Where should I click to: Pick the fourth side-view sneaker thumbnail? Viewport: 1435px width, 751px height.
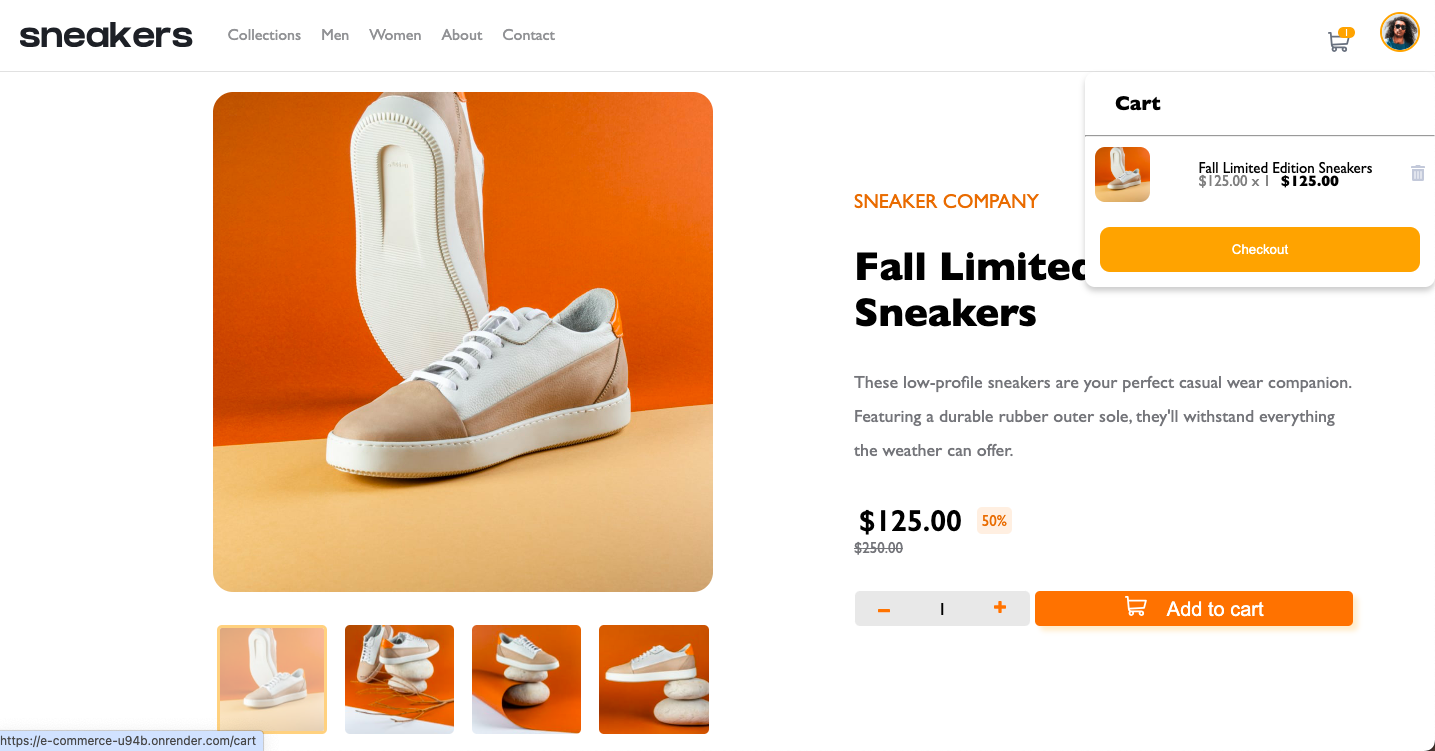654,679
